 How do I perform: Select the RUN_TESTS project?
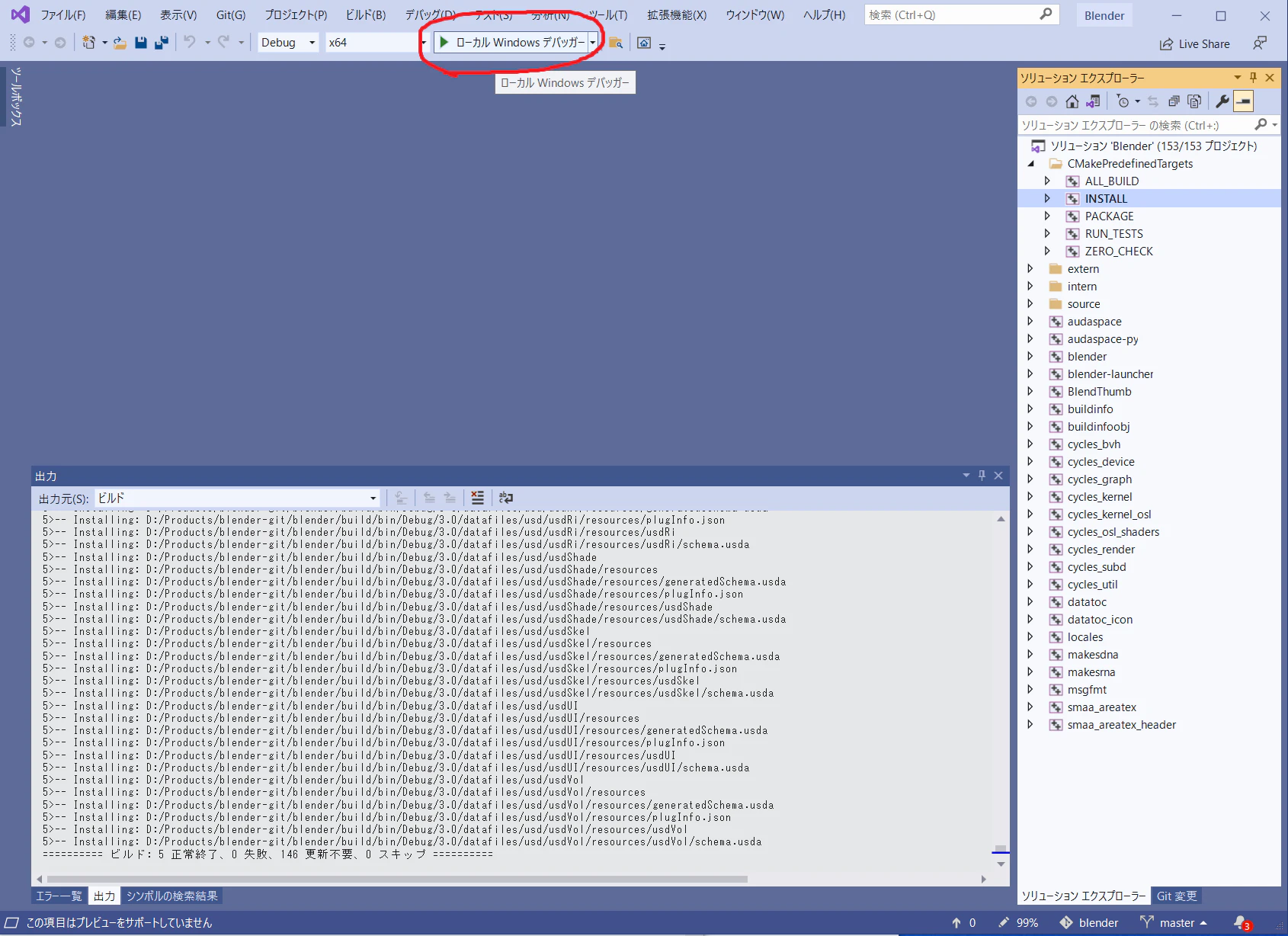tap(1114, 234)
